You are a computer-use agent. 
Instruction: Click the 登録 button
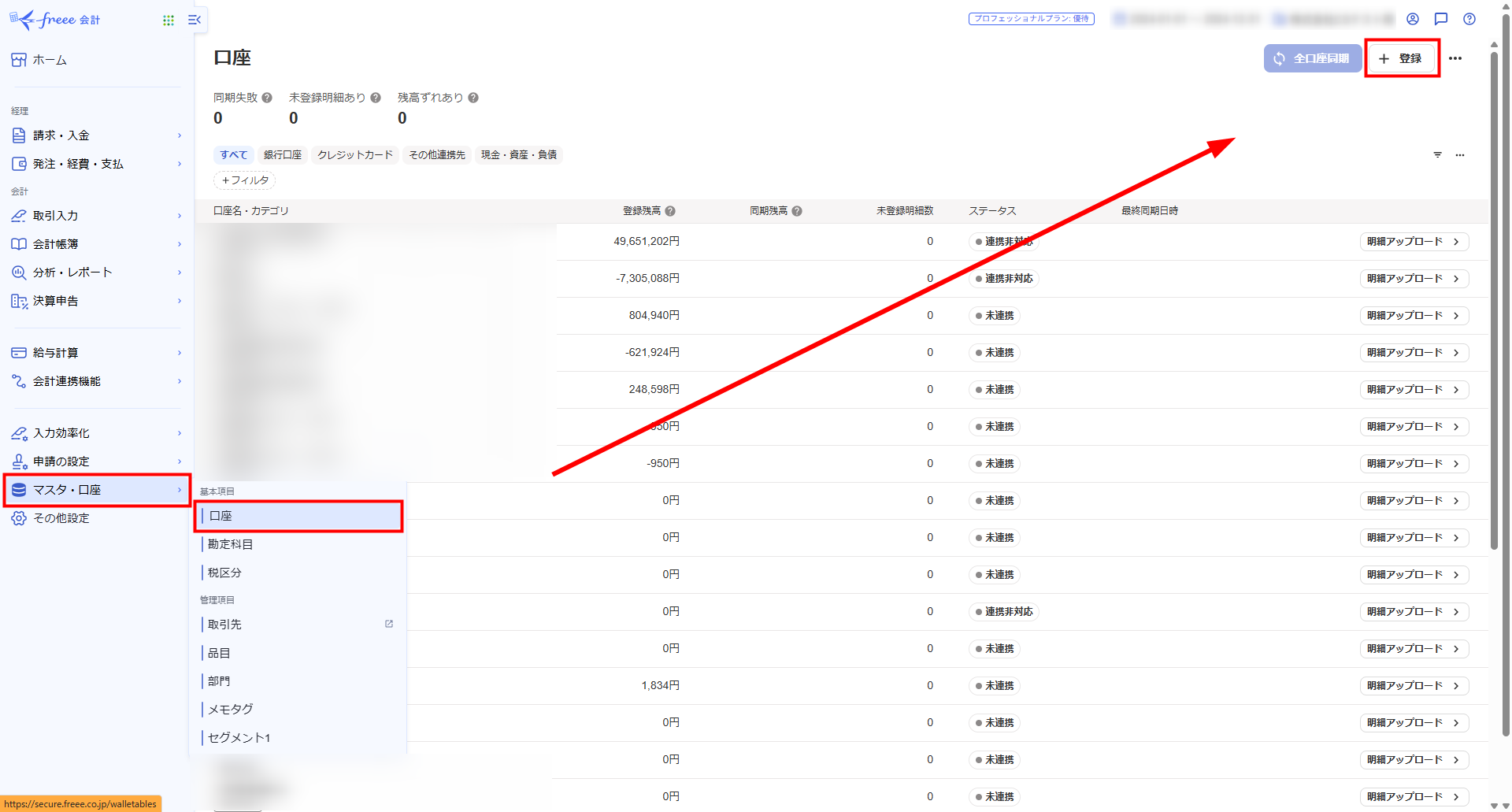click(1402, 58)
